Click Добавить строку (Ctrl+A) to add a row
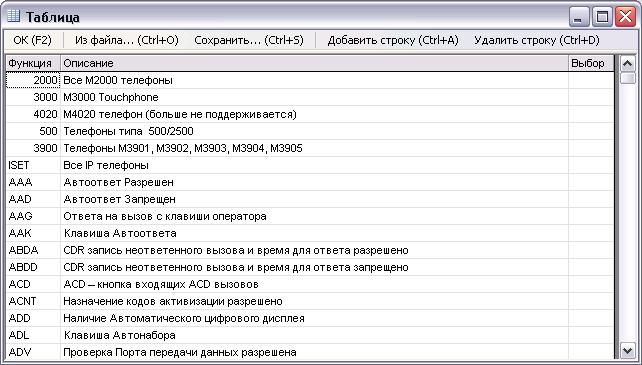This screenshot has height=365, width=642. click(393, 40)
